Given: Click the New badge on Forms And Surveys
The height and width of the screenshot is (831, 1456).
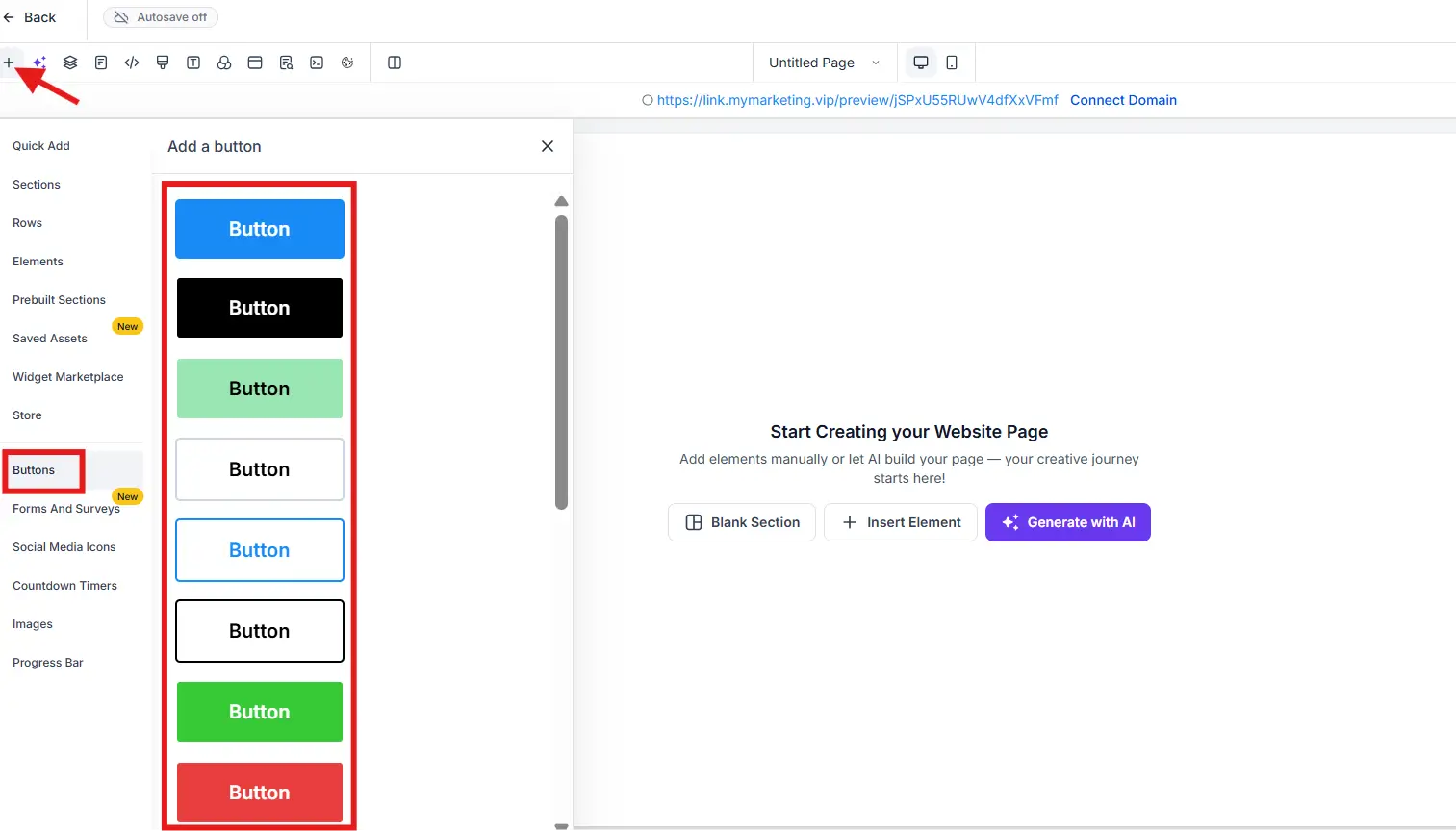Looking at the screenshot, I should tap(128, 497).
